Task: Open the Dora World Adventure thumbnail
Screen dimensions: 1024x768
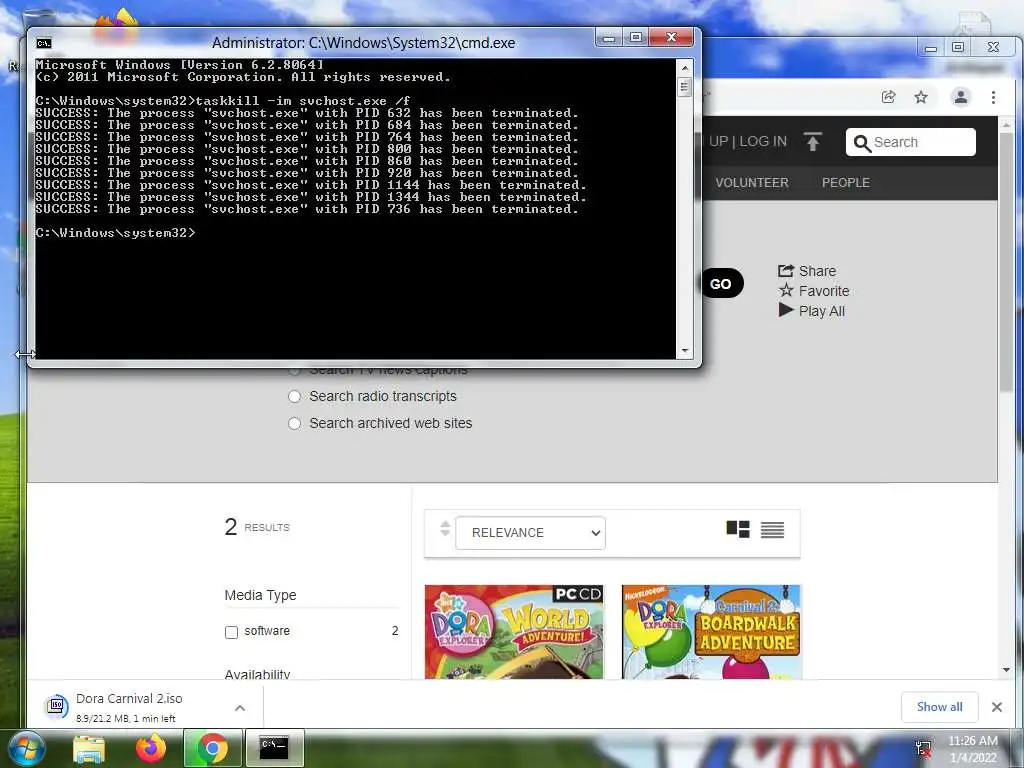Action: 514,632
